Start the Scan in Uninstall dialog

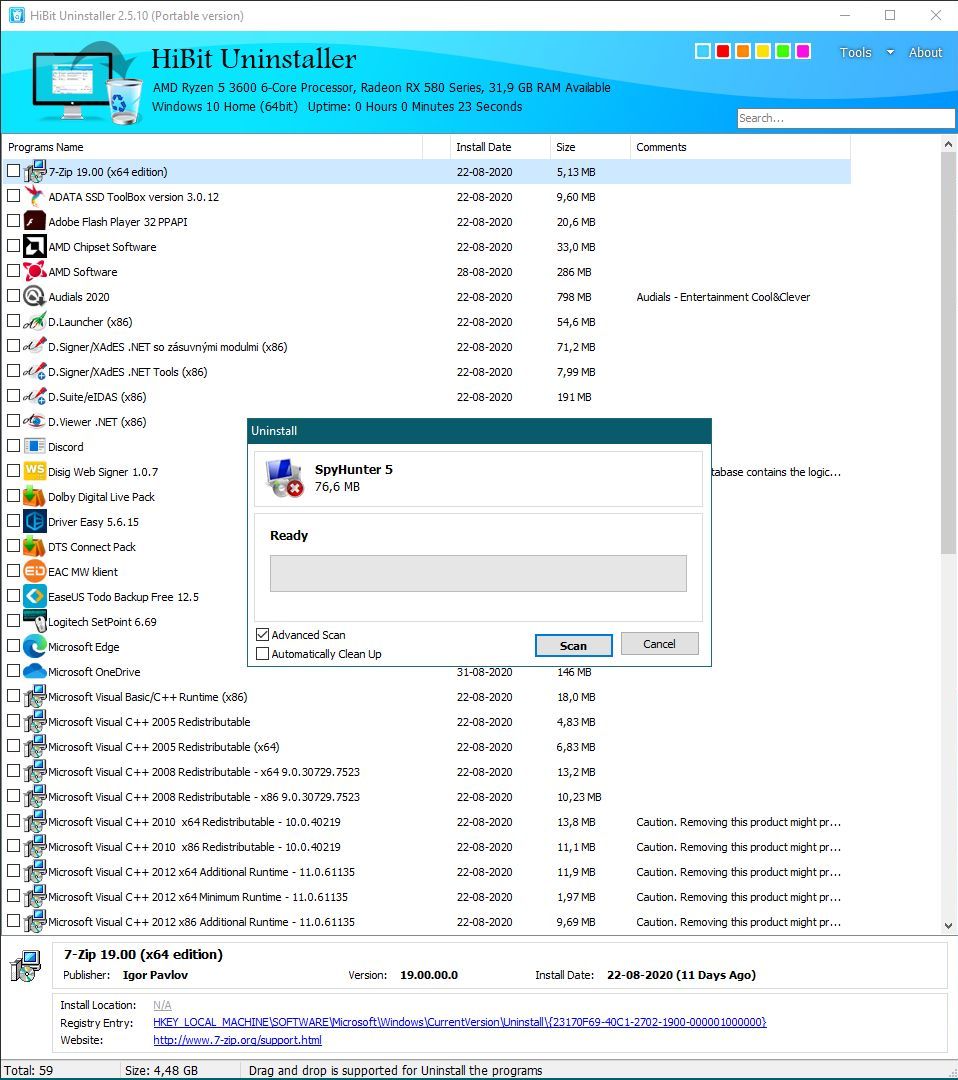click(573, 645)
